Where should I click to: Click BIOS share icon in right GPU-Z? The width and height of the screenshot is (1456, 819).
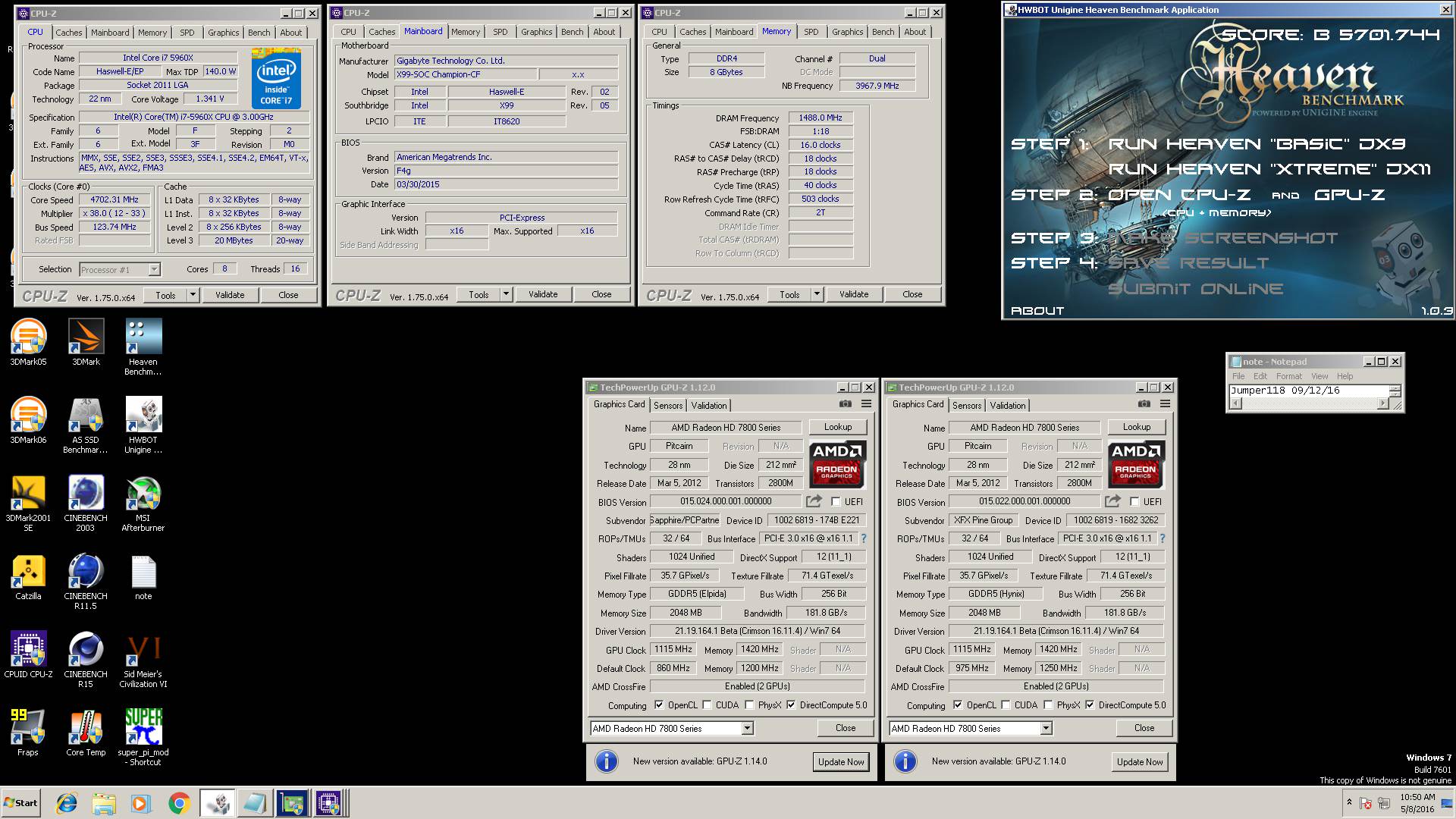click(1112, 501)
